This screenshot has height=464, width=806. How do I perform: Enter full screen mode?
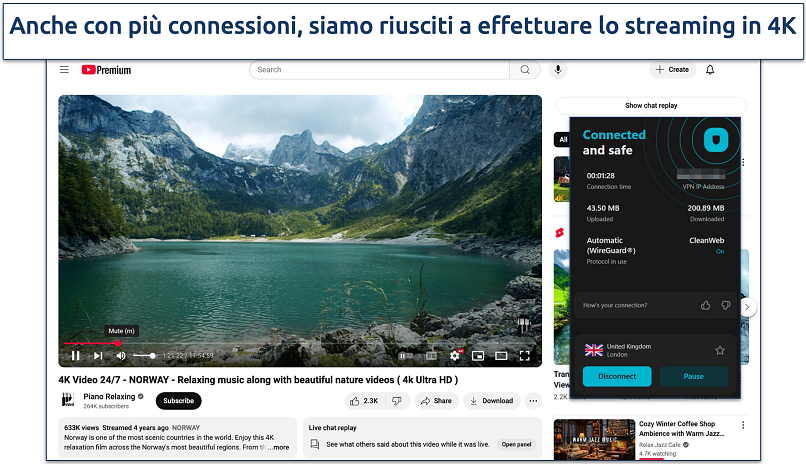coord(524,355)
